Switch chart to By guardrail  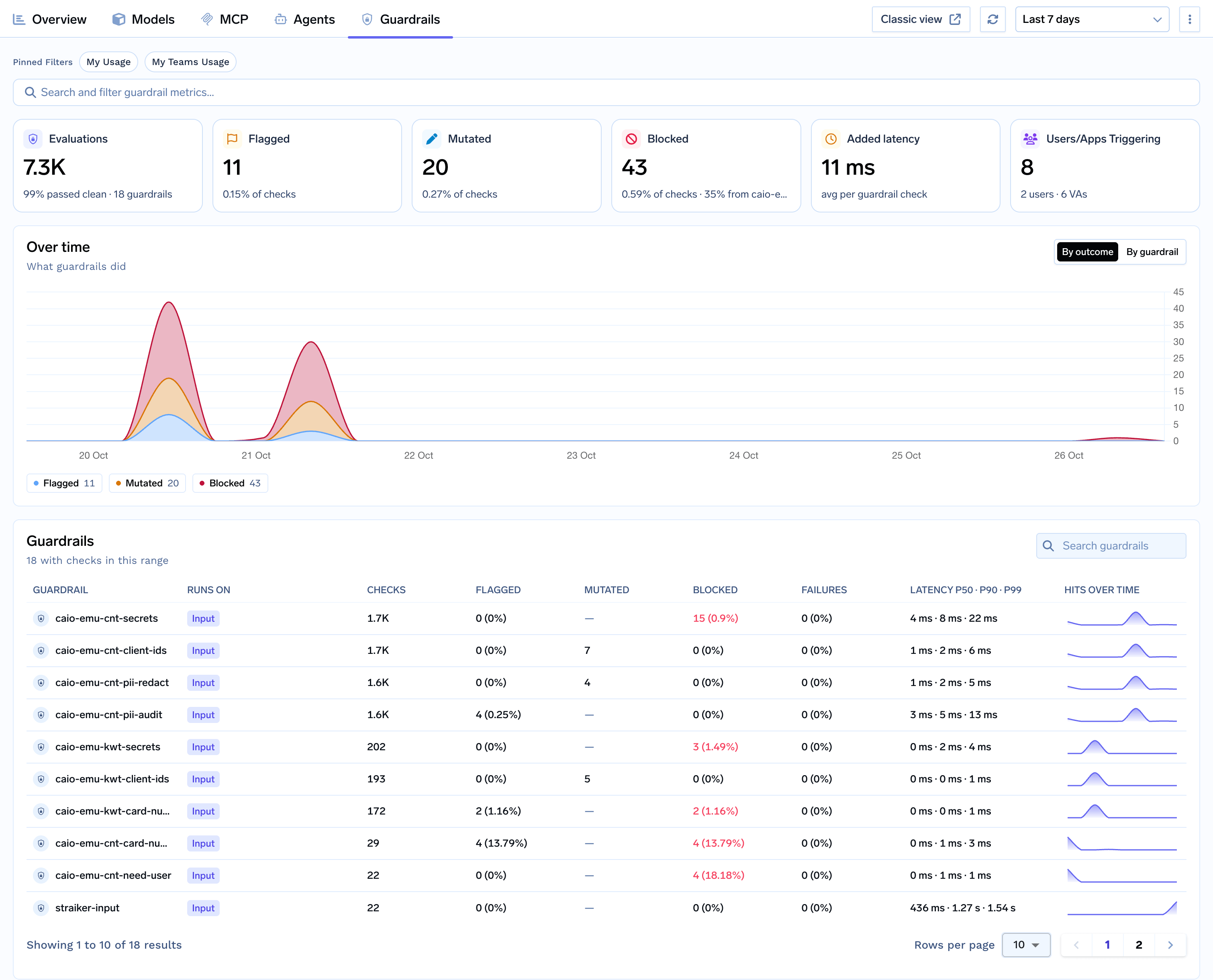pyautogui.click(x=1152, y=252)
